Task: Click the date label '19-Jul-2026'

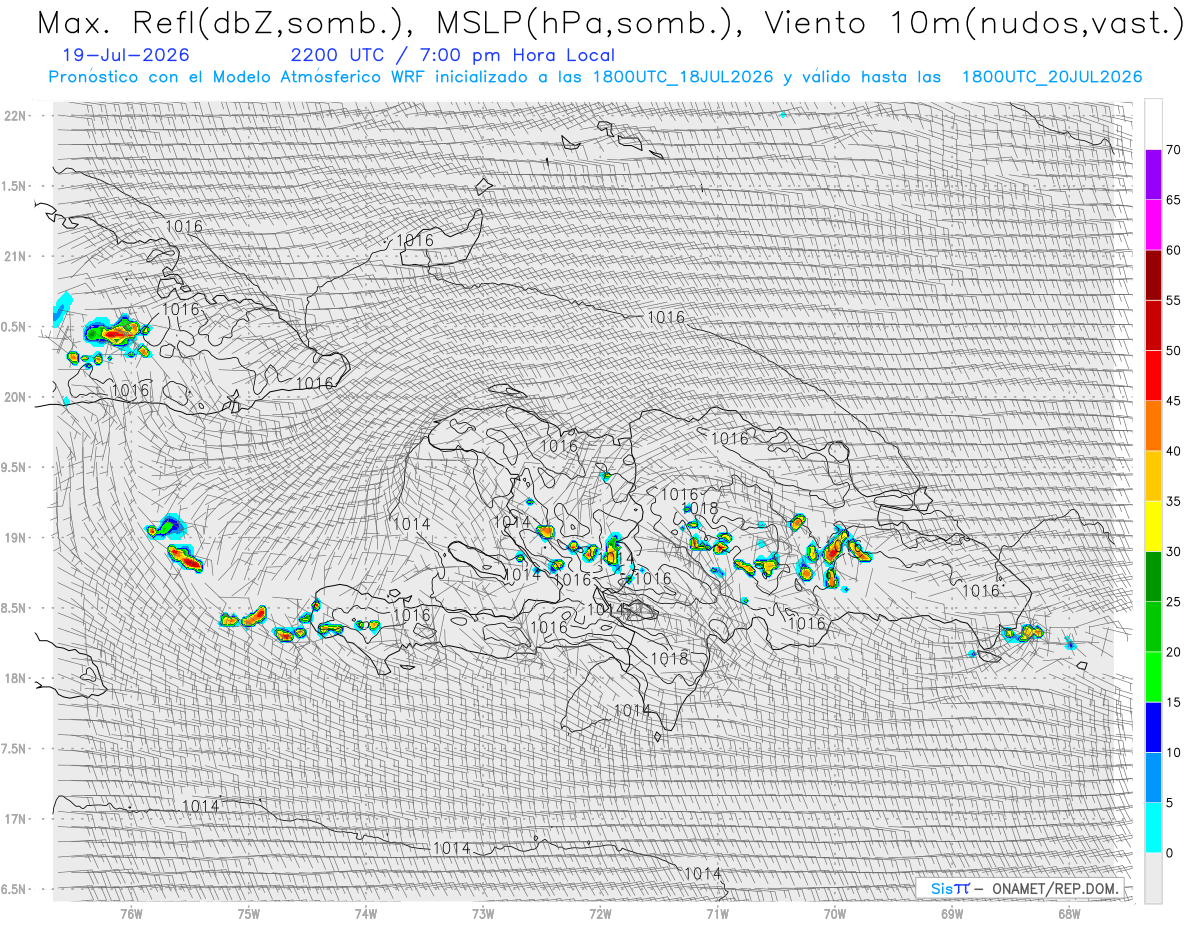Action: [124, 55]
